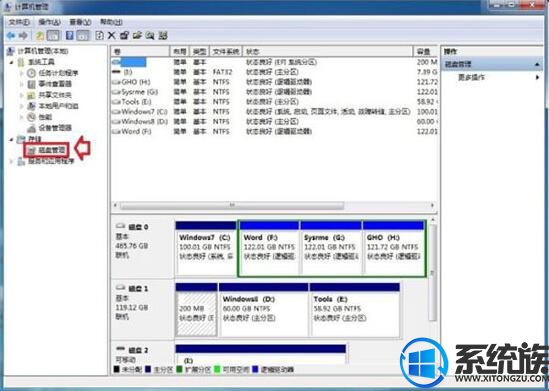Toggle the show/hide console tree toolbar button
Image resolution: width=549 pixels, height=391 pixels.
coord(53,35)
